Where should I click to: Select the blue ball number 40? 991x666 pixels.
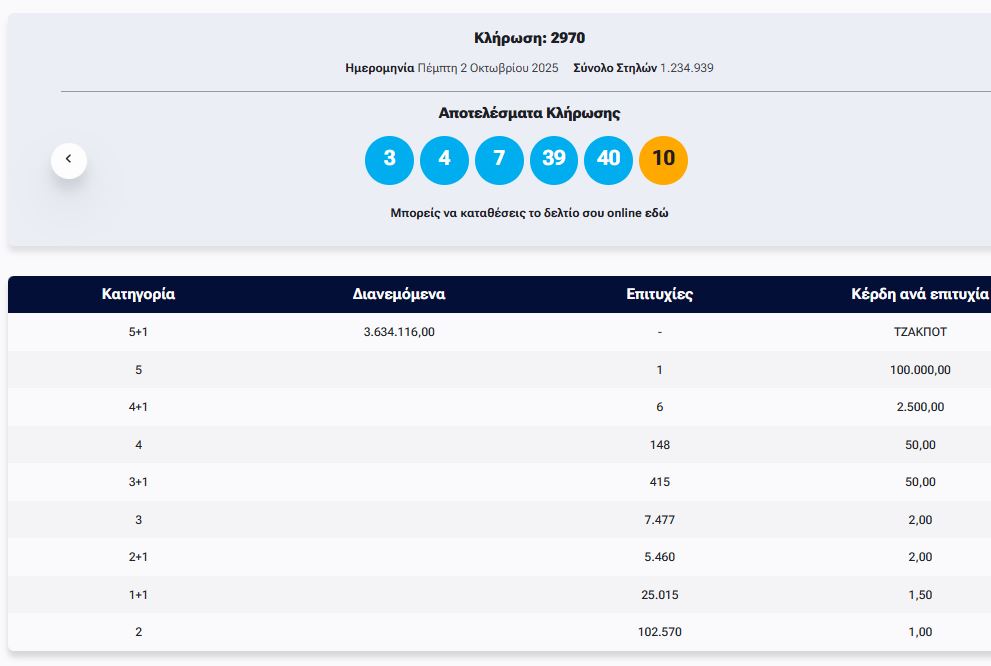click(x=608, y=160)
